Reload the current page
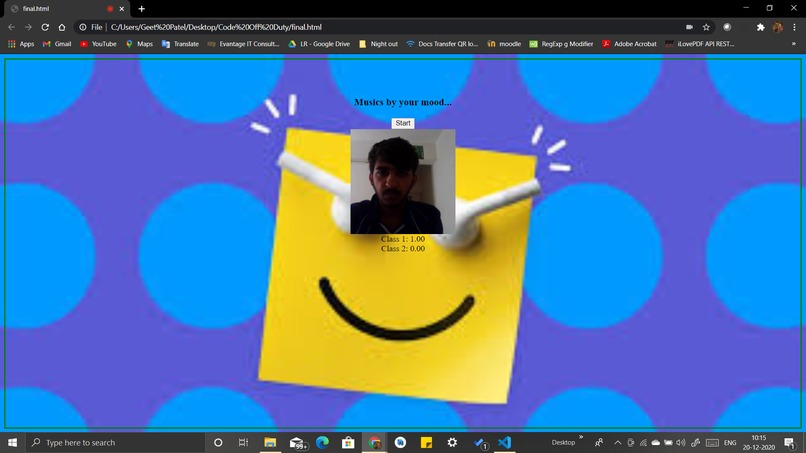 [x=45, y=27]
